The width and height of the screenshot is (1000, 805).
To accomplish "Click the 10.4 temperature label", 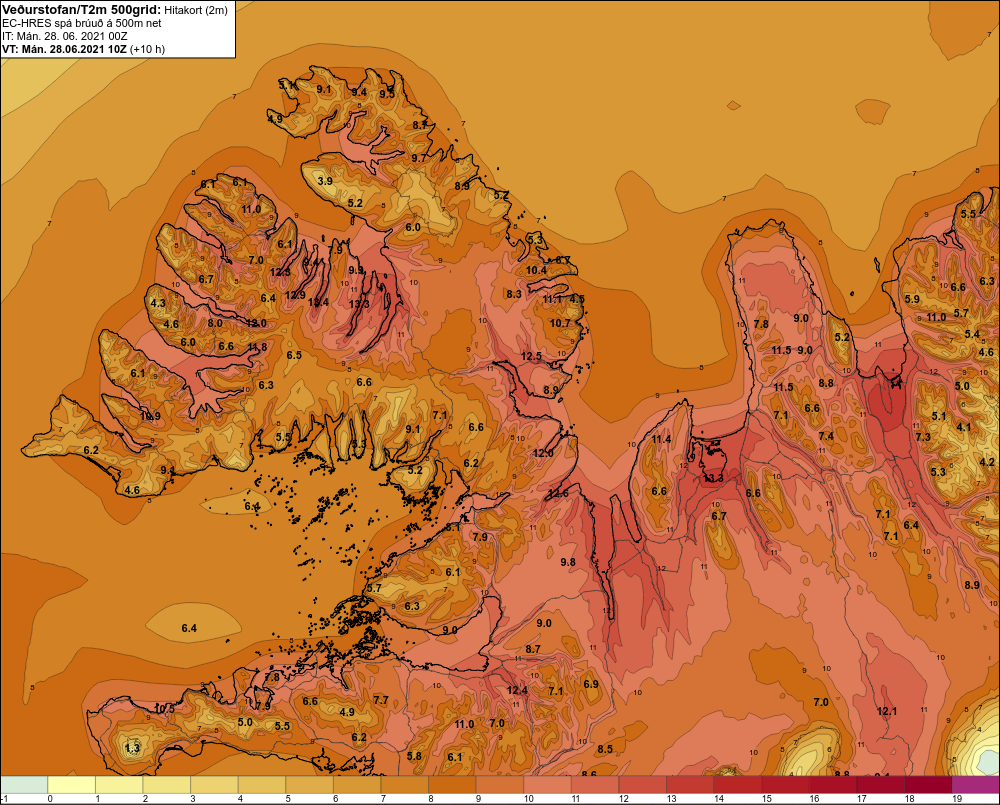I will click(536, 270).
